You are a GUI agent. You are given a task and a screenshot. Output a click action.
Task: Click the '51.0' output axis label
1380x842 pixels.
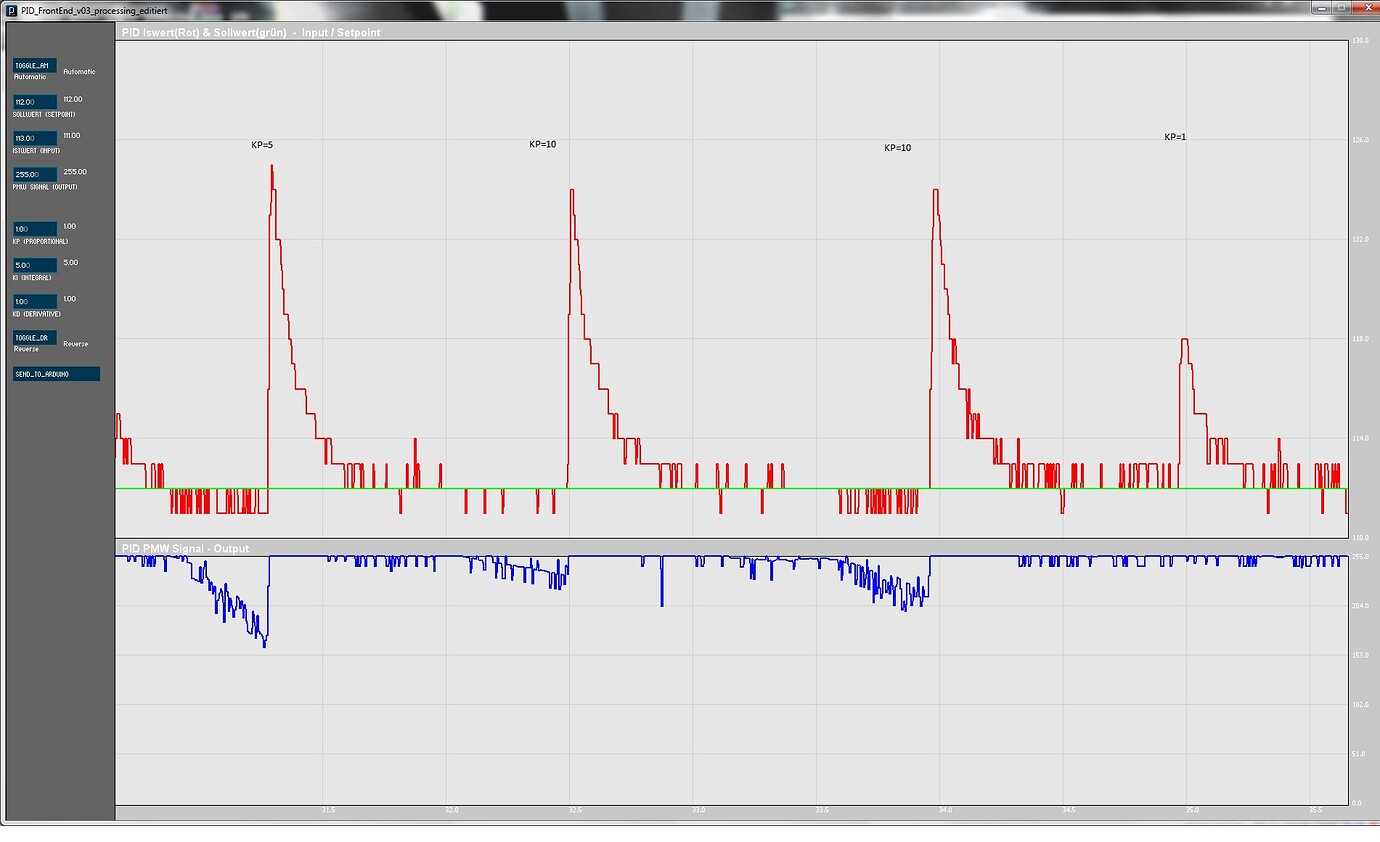[1359, 754]
